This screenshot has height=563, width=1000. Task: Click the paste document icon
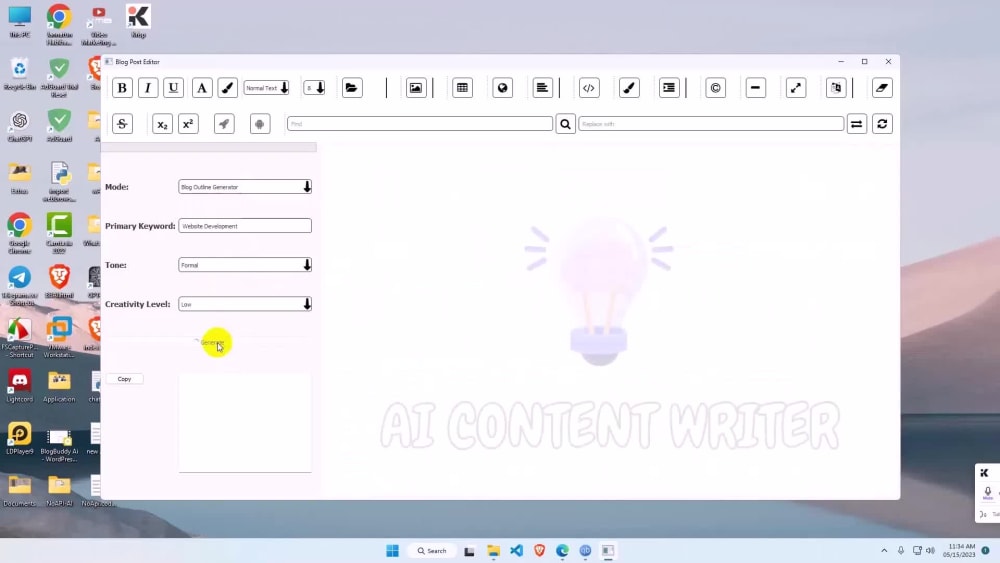(836, 88)
